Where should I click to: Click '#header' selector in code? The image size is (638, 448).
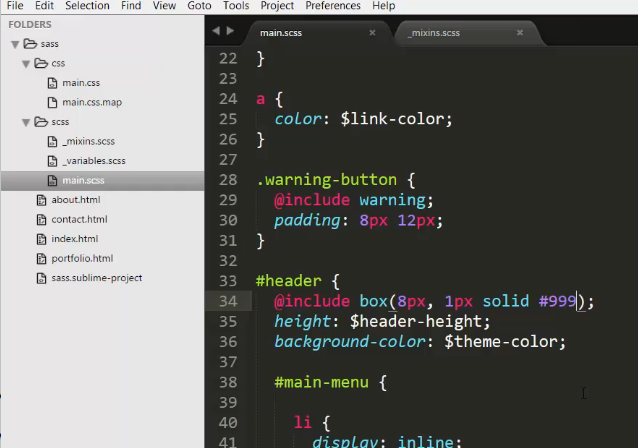coord(288,281)
